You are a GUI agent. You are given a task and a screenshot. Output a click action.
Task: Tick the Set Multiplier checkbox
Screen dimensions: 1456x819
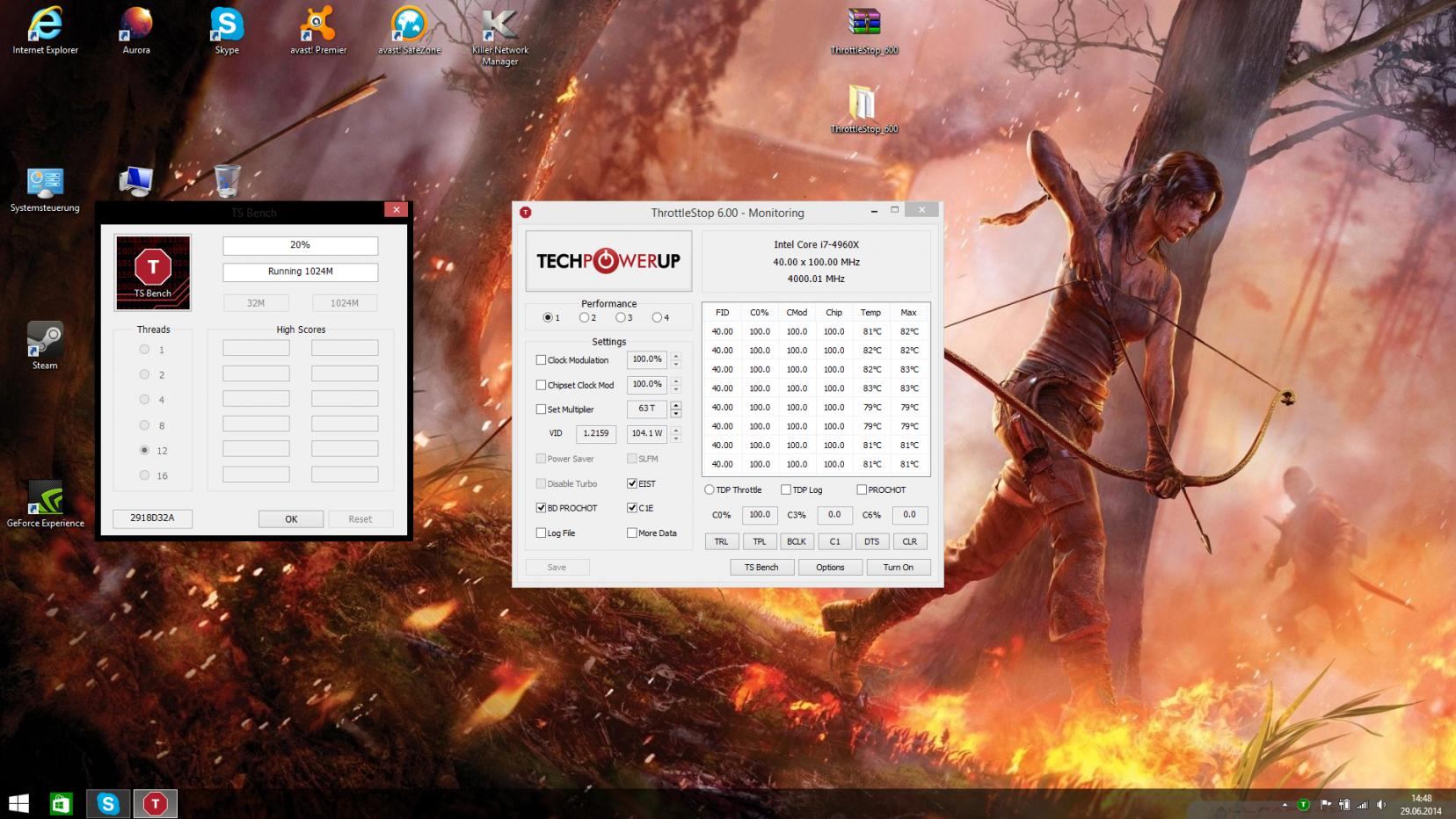[541, 409]
